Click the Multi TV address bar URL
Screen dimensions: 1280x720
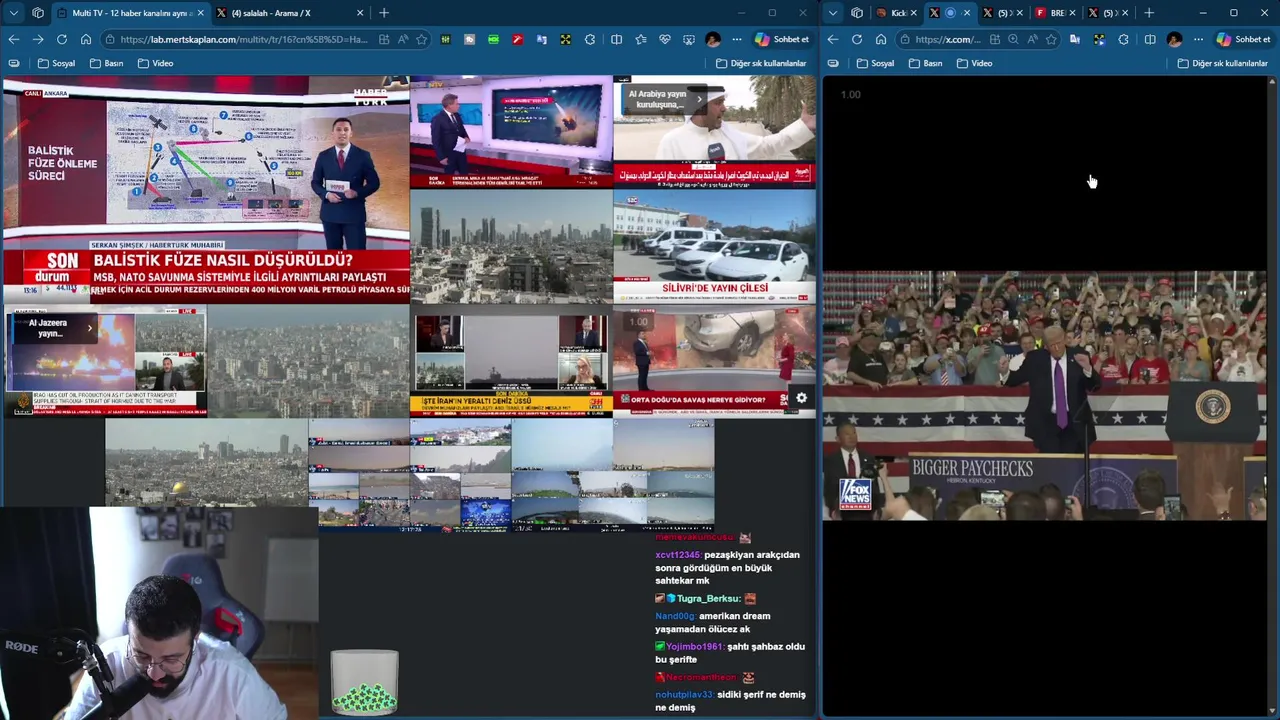click(x=243, y=39)
